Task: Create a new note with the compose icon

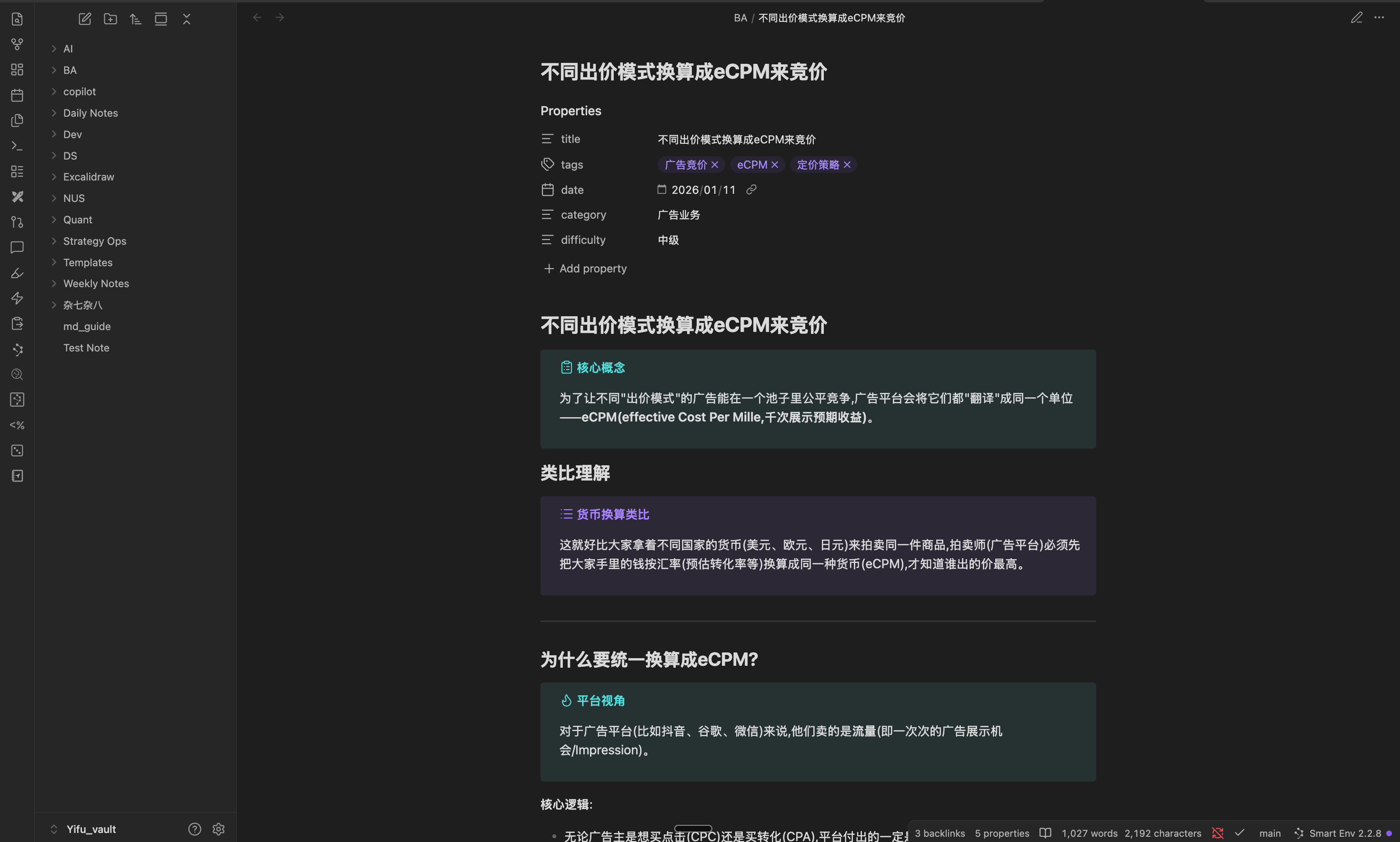Action: pos(84,19)
